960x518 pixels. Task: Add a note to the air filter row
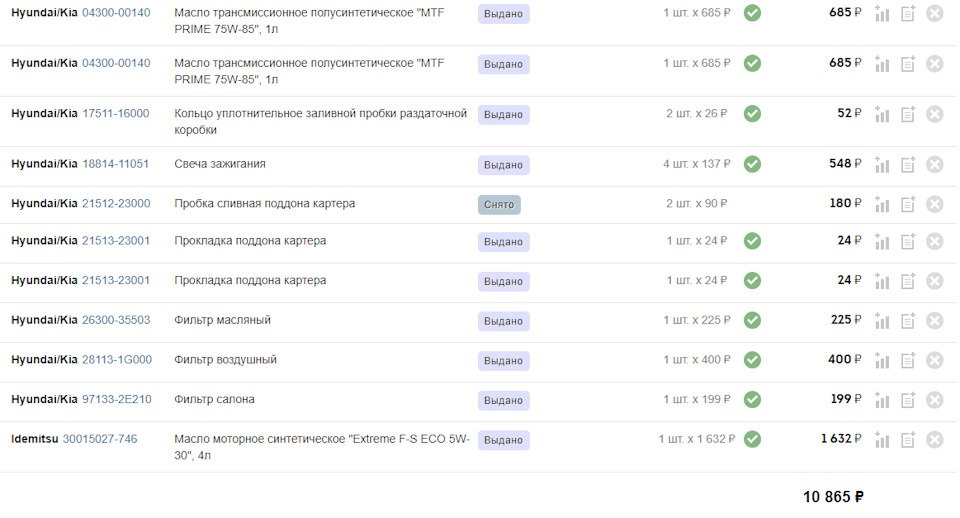pos(908,360)
